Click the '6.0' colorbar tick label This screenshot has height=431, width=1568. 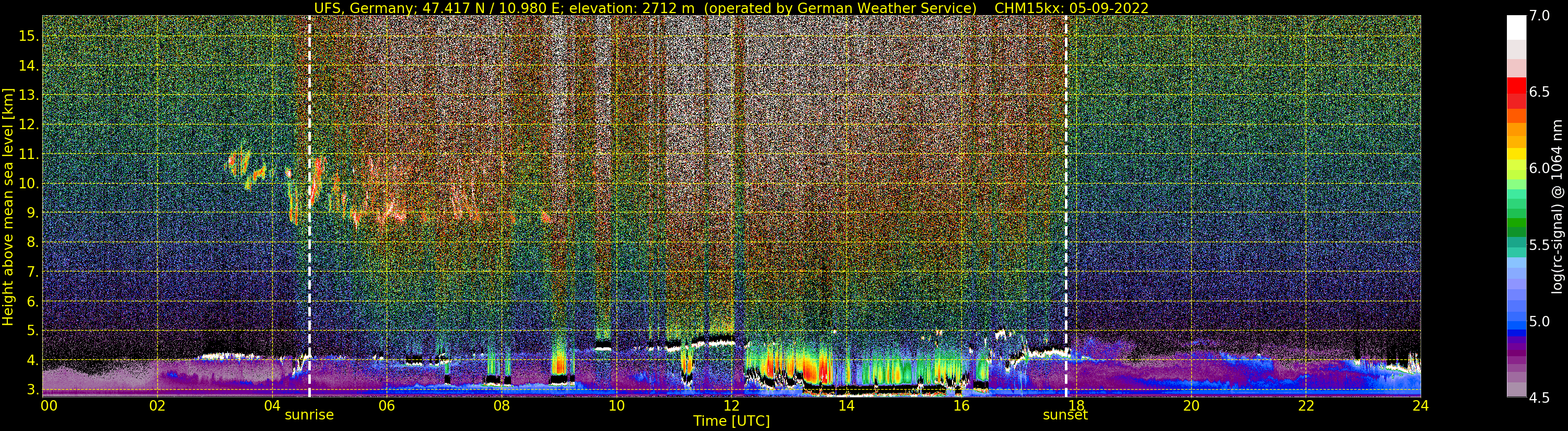pyautogui.click(x=1539, y=168)
